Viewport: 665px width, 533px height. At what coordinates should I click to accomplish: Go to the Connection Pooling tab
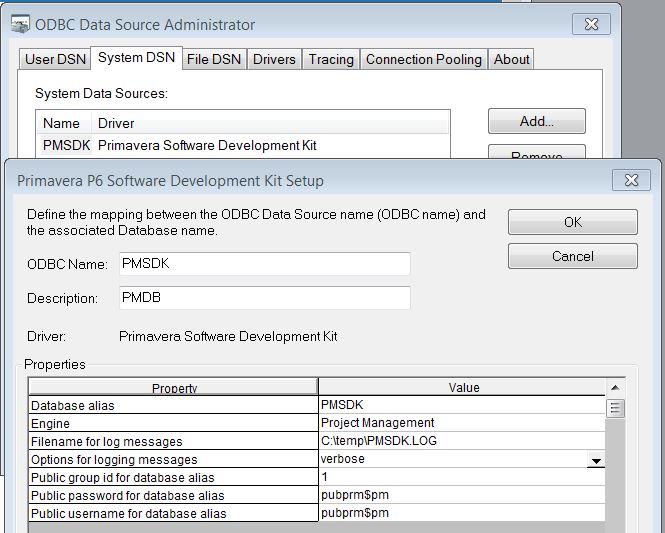coord(424,59)
